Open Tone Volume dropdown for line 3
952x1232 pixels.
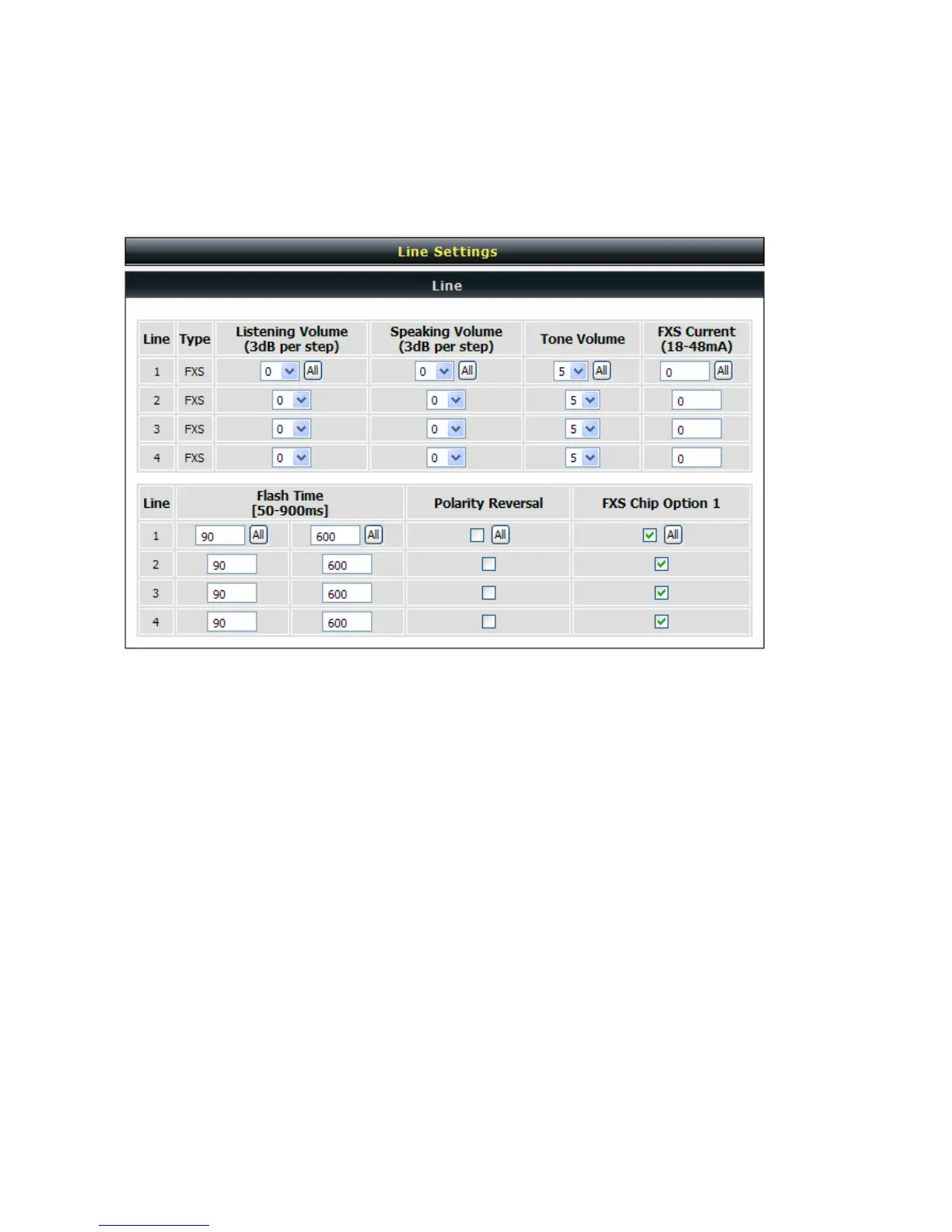pos(583,429)
